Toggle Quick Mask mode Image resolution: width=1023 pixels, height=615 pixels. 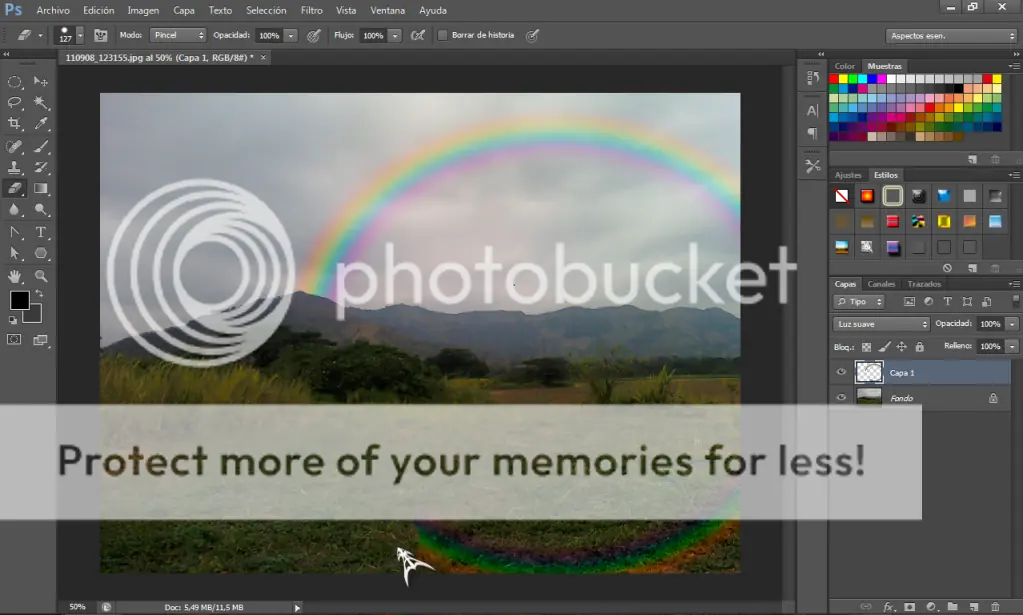pos(14,340)
